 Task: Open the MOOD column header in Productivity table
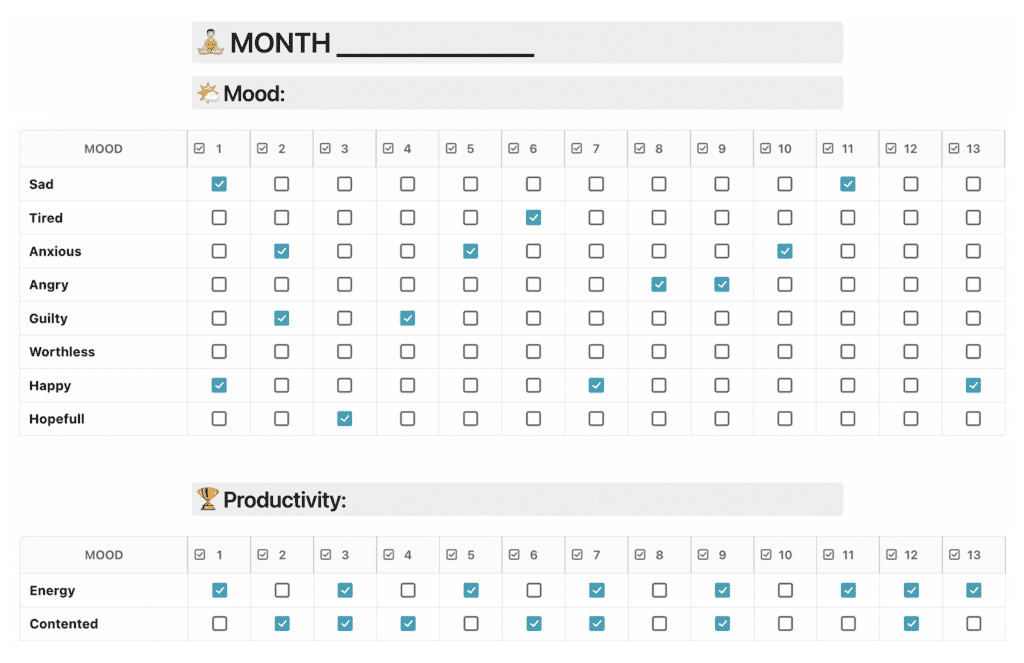pyautogui.click(x=104, y=555)
